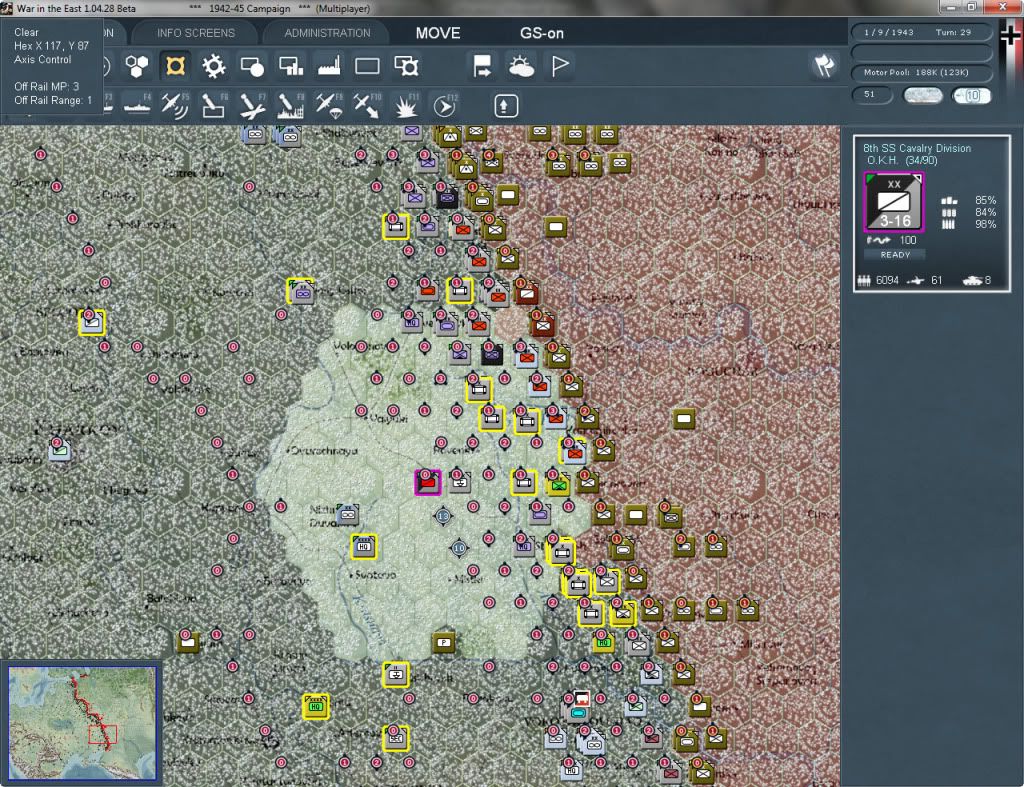The image size is (1024, 787).
Task: Click the empty rectangle toolbar icon
Action: click(x=367, y=66)
